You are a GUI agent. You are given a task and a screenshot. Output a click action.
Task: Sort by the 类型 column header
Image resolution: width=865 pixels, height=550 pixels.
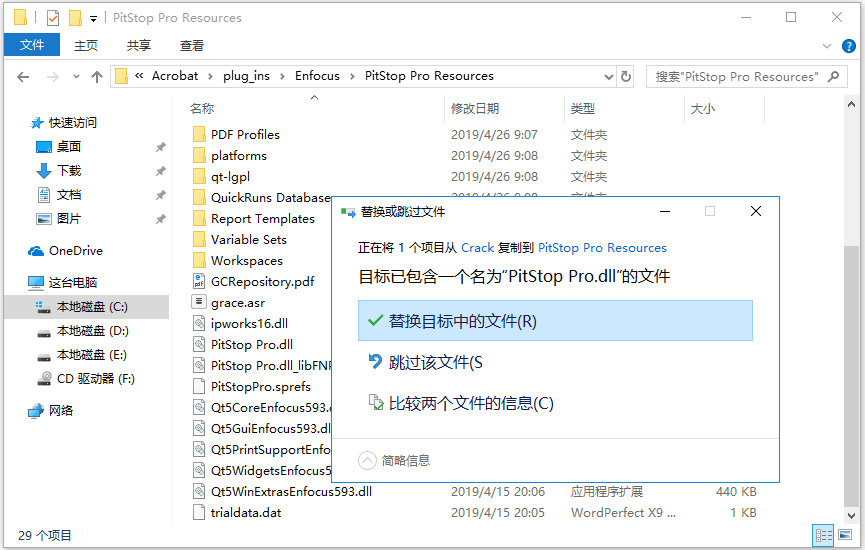583,109
